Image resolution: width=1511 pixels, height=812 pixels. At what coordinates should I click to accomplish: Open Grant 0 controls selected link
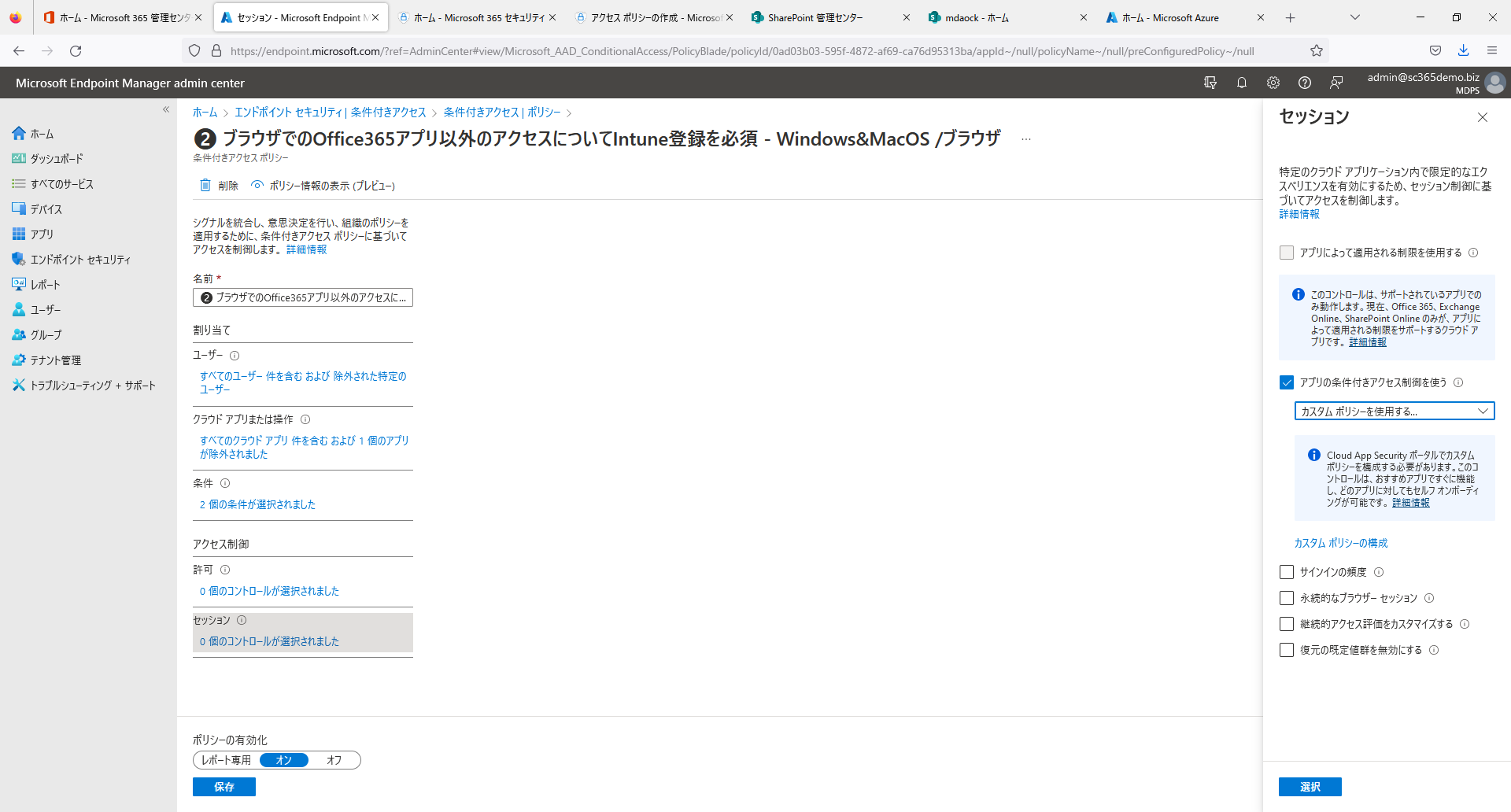[269, 591]
